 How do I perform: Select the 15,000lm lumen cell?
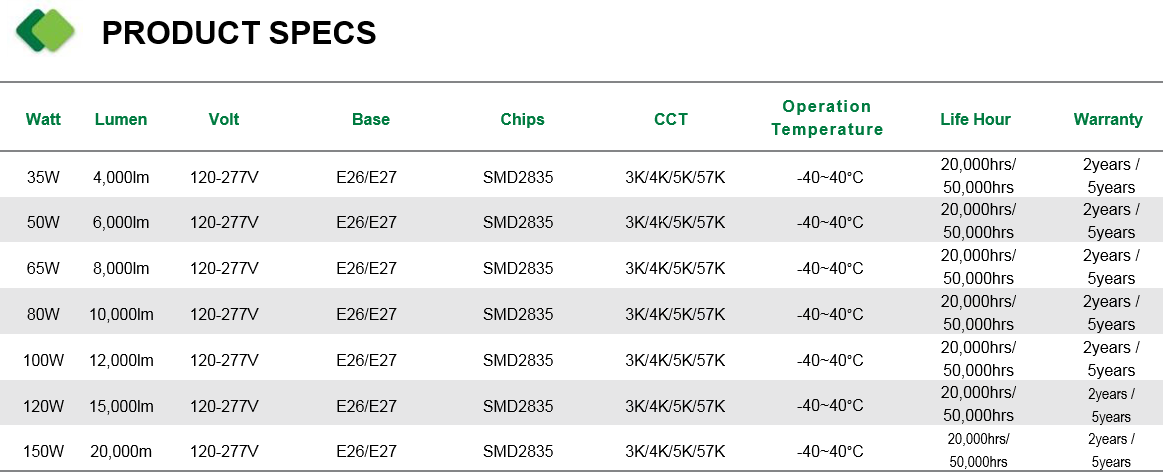pos(121,406)
